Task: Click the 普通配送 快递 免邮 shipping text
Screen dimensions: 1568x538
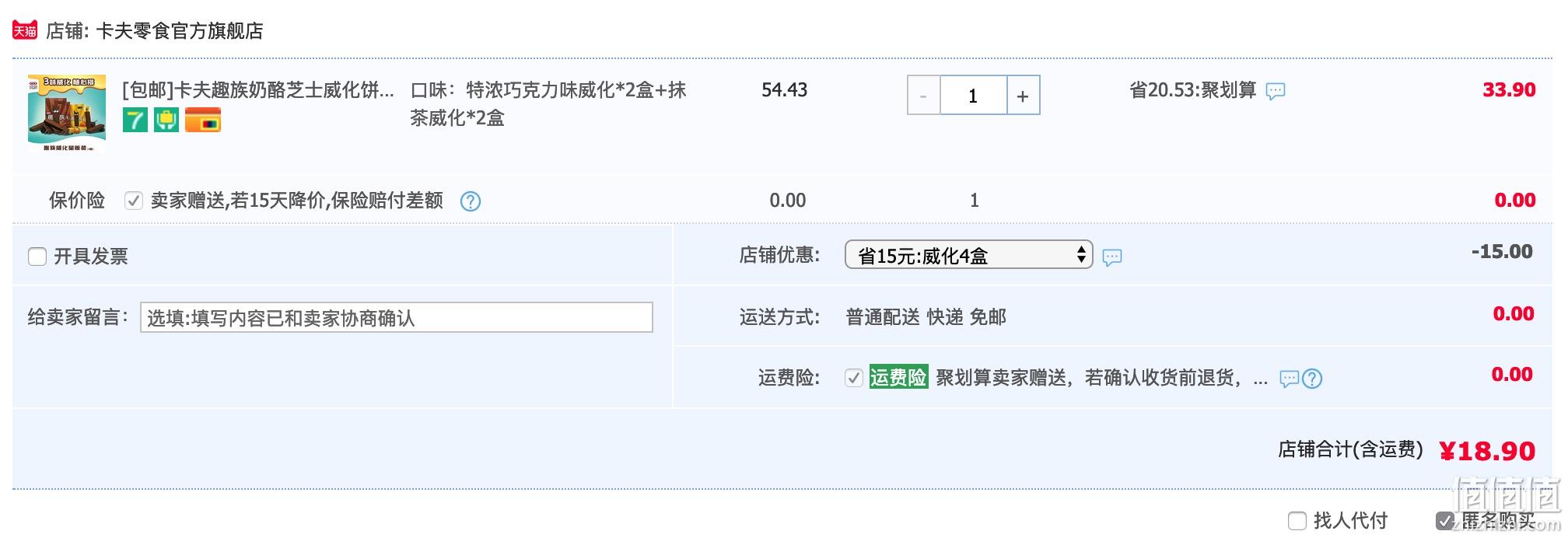Action: pyautogui.click(x=926, y=317)
